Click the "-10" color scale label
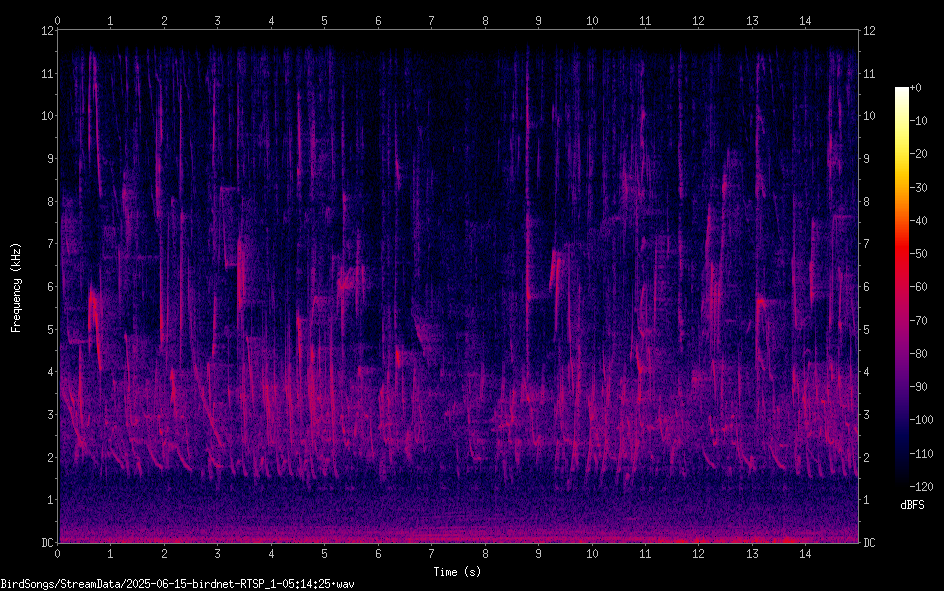 (x=918, y=121)
